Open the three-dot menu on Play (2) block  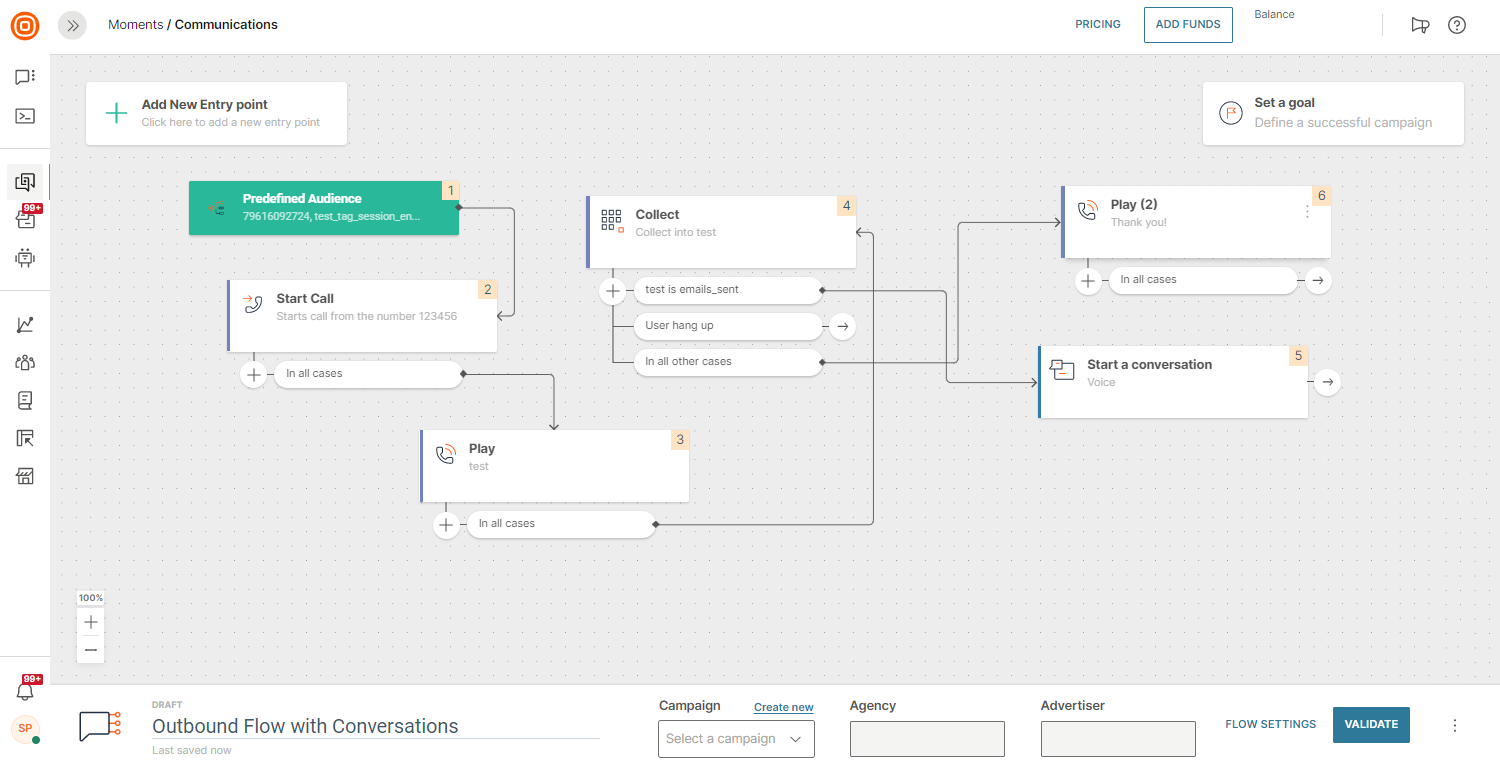pyautogui.click(x=1307, y=212)
